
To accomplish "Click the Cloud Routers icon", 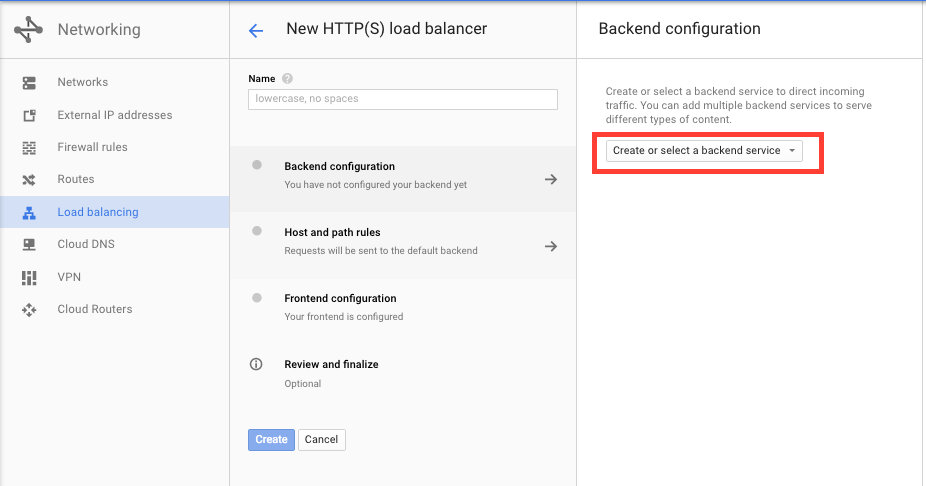I will [x=29, y=309].
